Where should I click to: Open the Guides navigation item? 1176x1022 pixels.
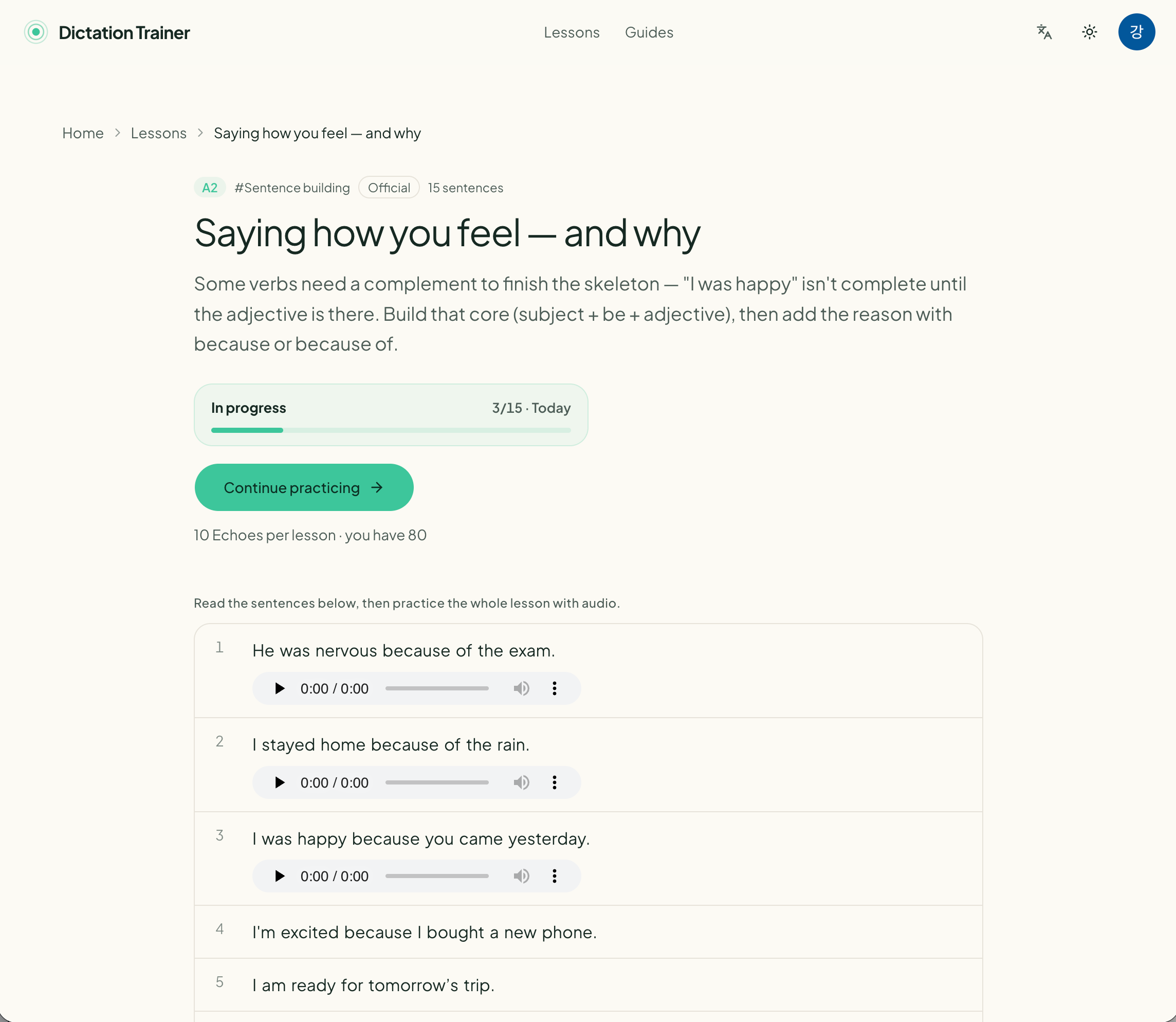pos(649,32)
